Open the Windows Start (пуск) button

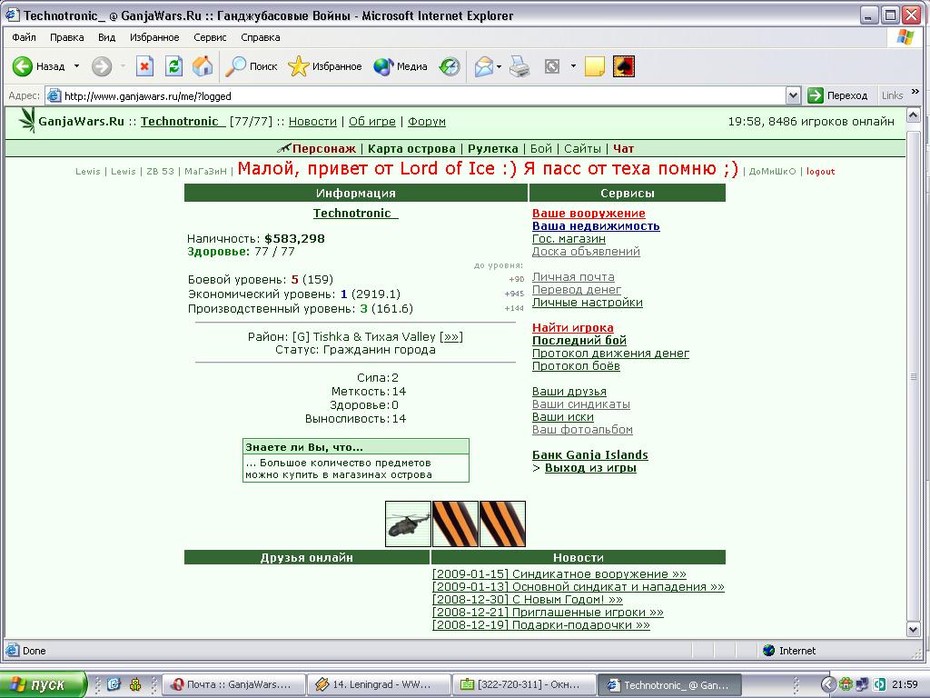42,685
